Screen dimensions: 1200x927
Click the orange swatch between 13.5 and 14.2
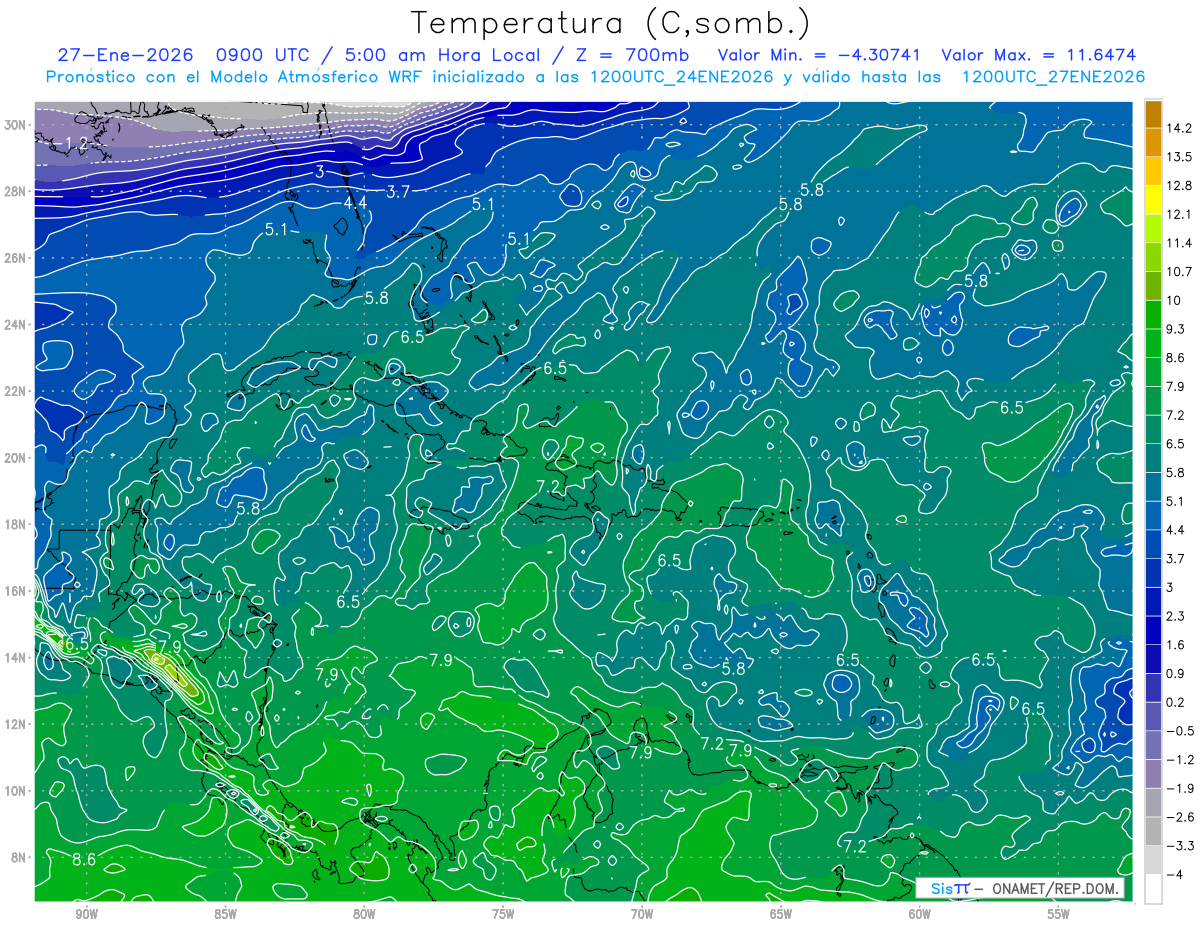click(1153, 142)
